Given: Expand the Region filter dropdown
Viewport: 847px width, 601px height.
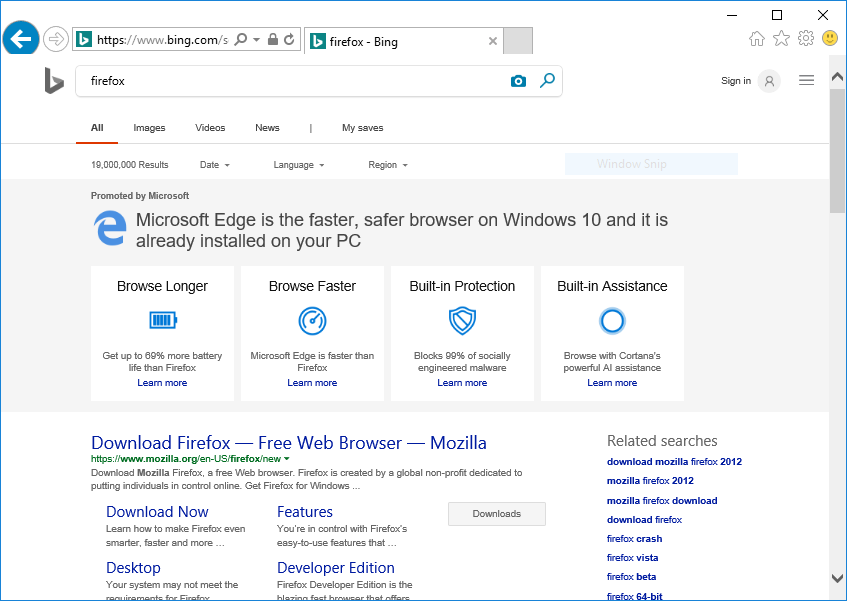Looking at the screenshot, I should pyautogui.click(x=388, y=165).
